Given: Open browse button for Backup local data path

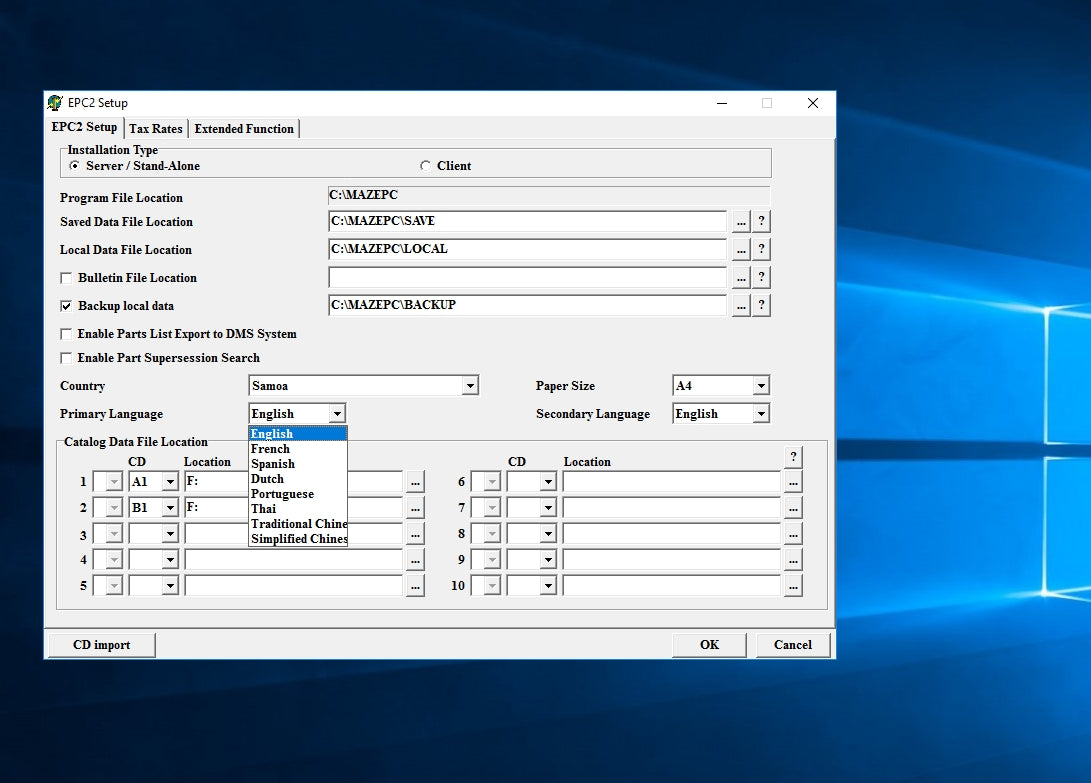Looking at the screenshot, I should [740, 306].
